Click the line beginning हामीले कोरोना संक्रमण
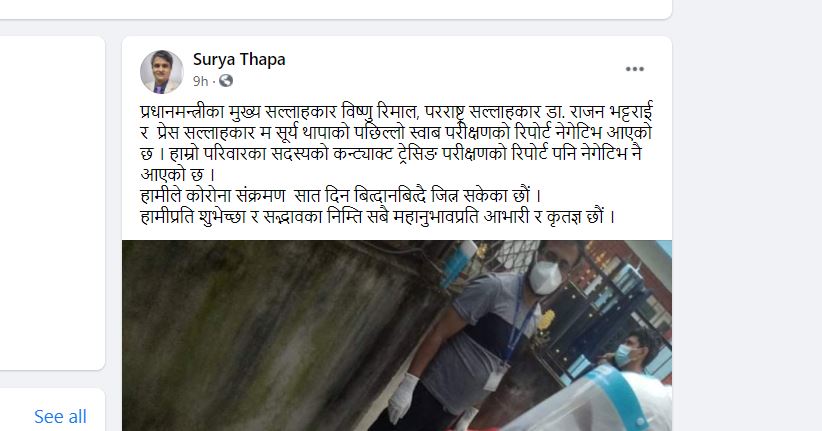Viewport: 822px width, 431px height. pyautogui.click(x=341, y=196)
